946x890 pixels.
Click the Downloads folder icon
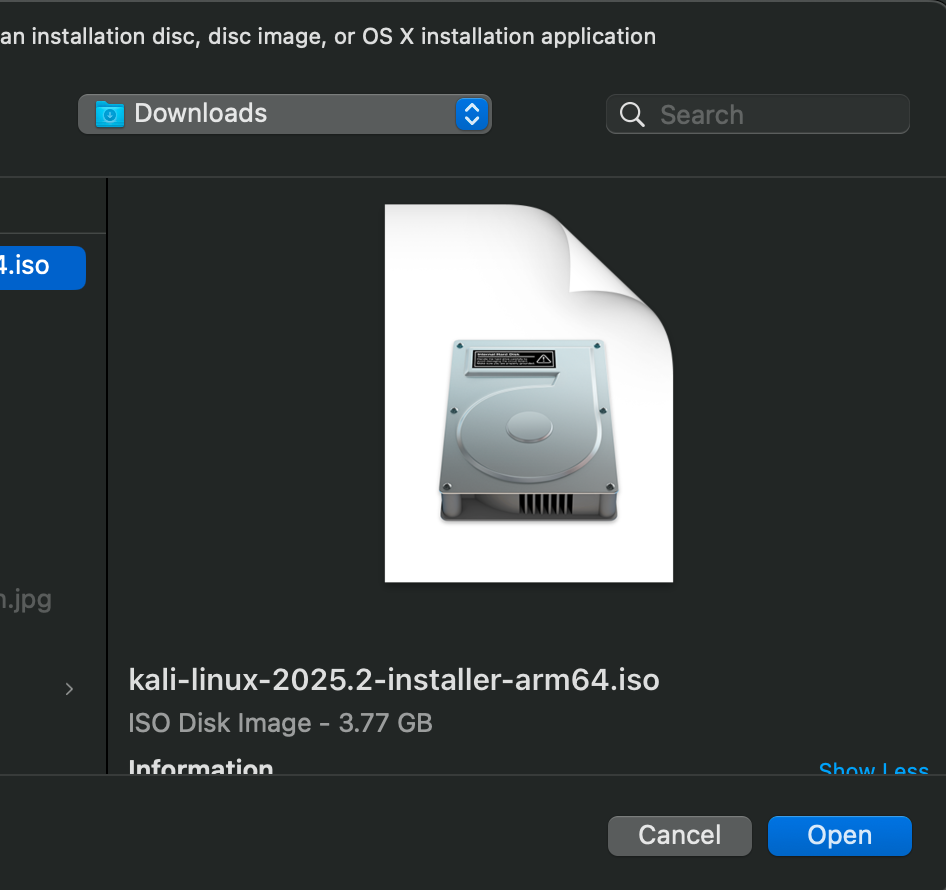110,114
